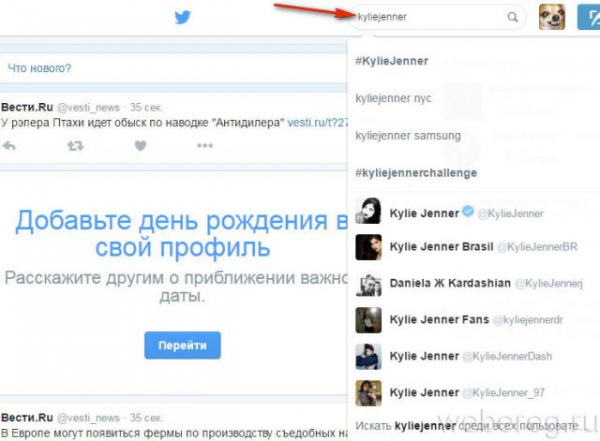The image size is (600, 441).
Task: Select the kyliejenner samsung suggestion
Action: [x=408, y=136]
